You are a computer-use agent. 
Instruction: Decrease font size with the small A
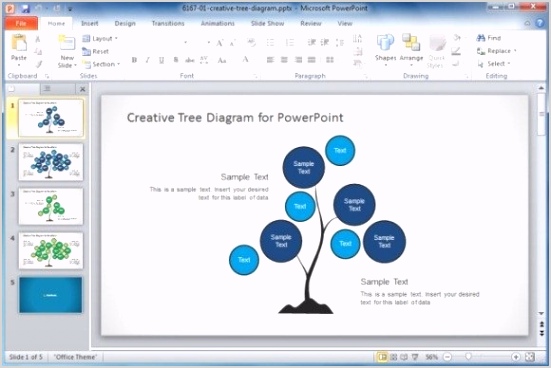click(x=232, y=43)
